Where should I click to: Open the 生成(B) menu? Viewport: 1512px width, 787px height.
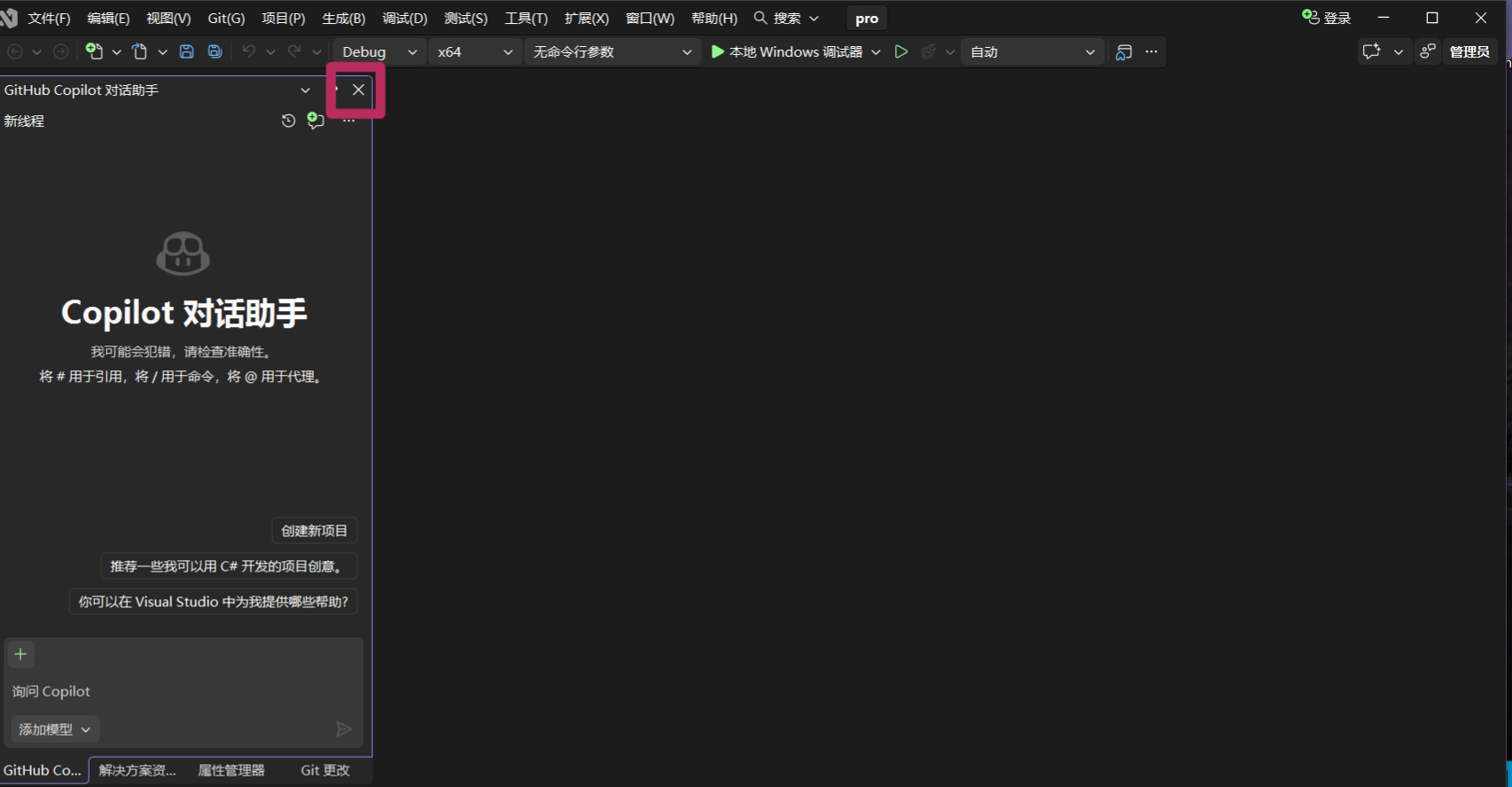(344, 19)
